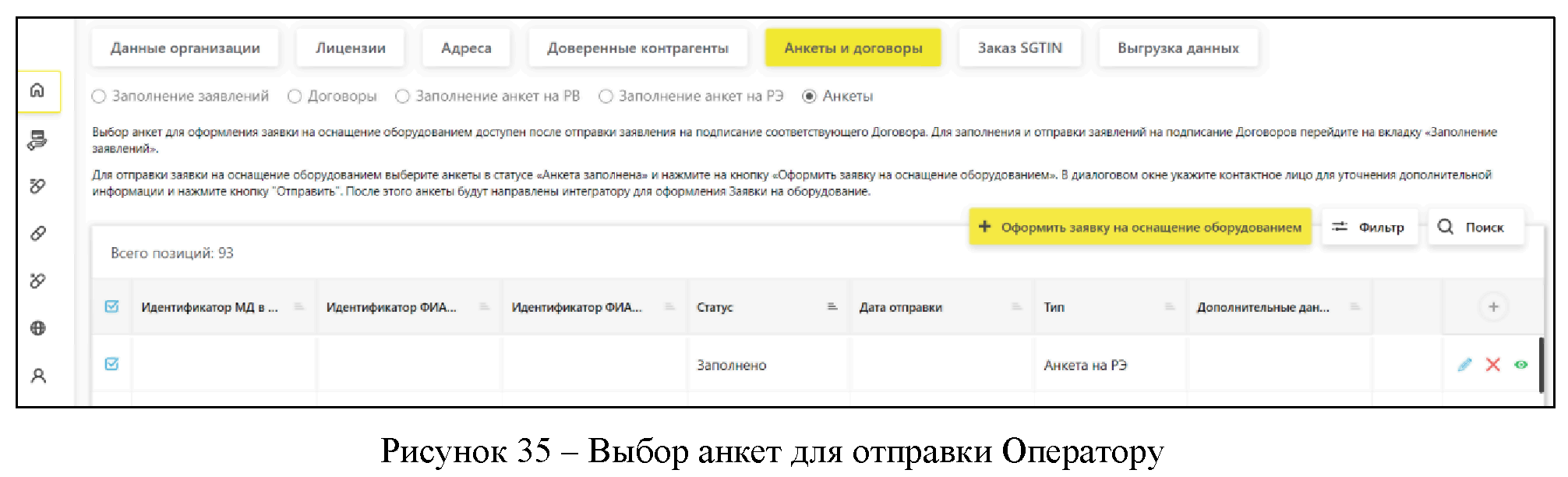Open the home icon in sidebar
This screenshot has height=477, width=1568.
(37, 90)
